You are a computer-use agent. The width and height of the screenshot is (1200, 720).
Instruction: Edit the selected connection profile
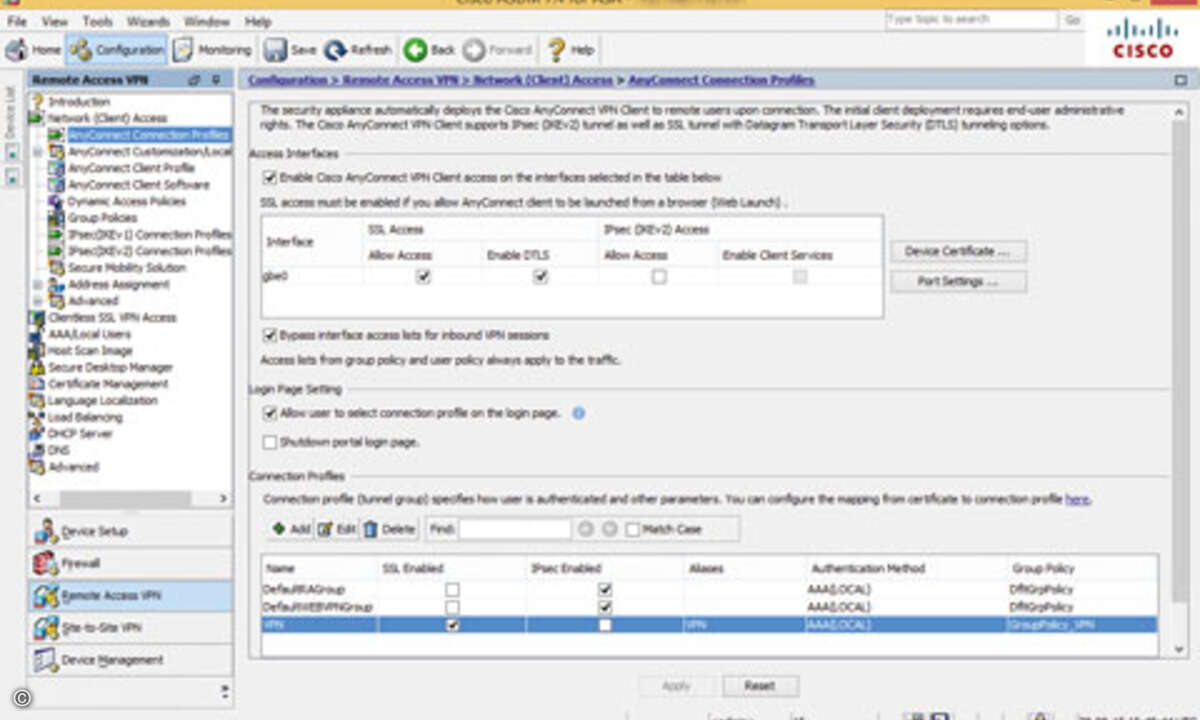(336, 528)
